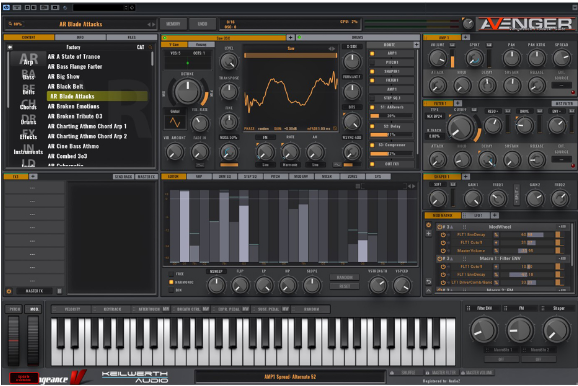578x386 pixels.
Task: Click the back arrow in the Factory browser
Action: (10, 47)
